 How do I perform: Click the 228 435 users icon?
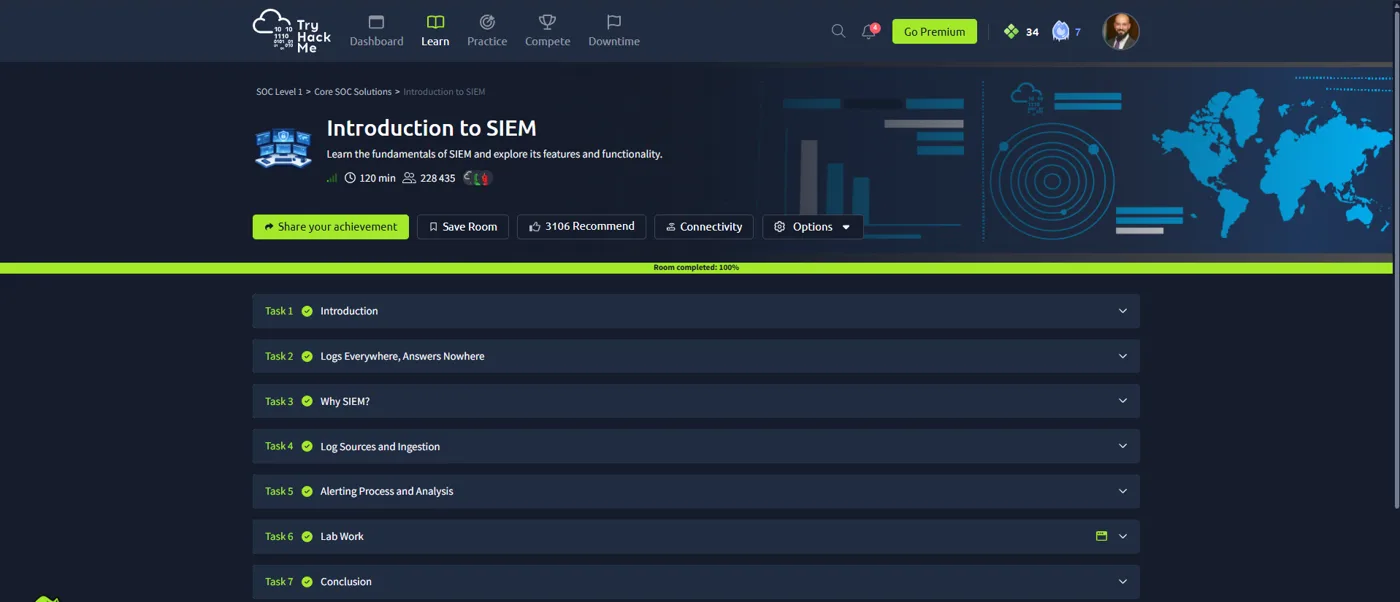[409, 178]
